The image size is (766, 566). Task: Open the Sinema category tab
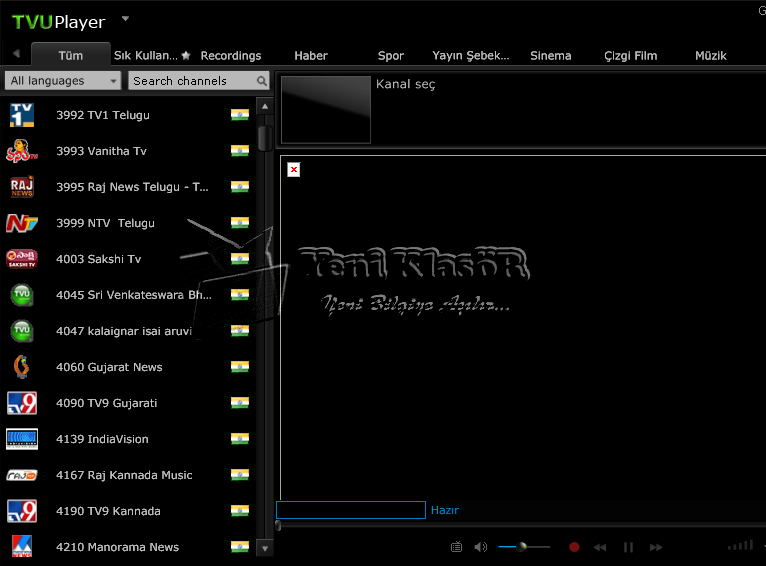tap(551, 56)
